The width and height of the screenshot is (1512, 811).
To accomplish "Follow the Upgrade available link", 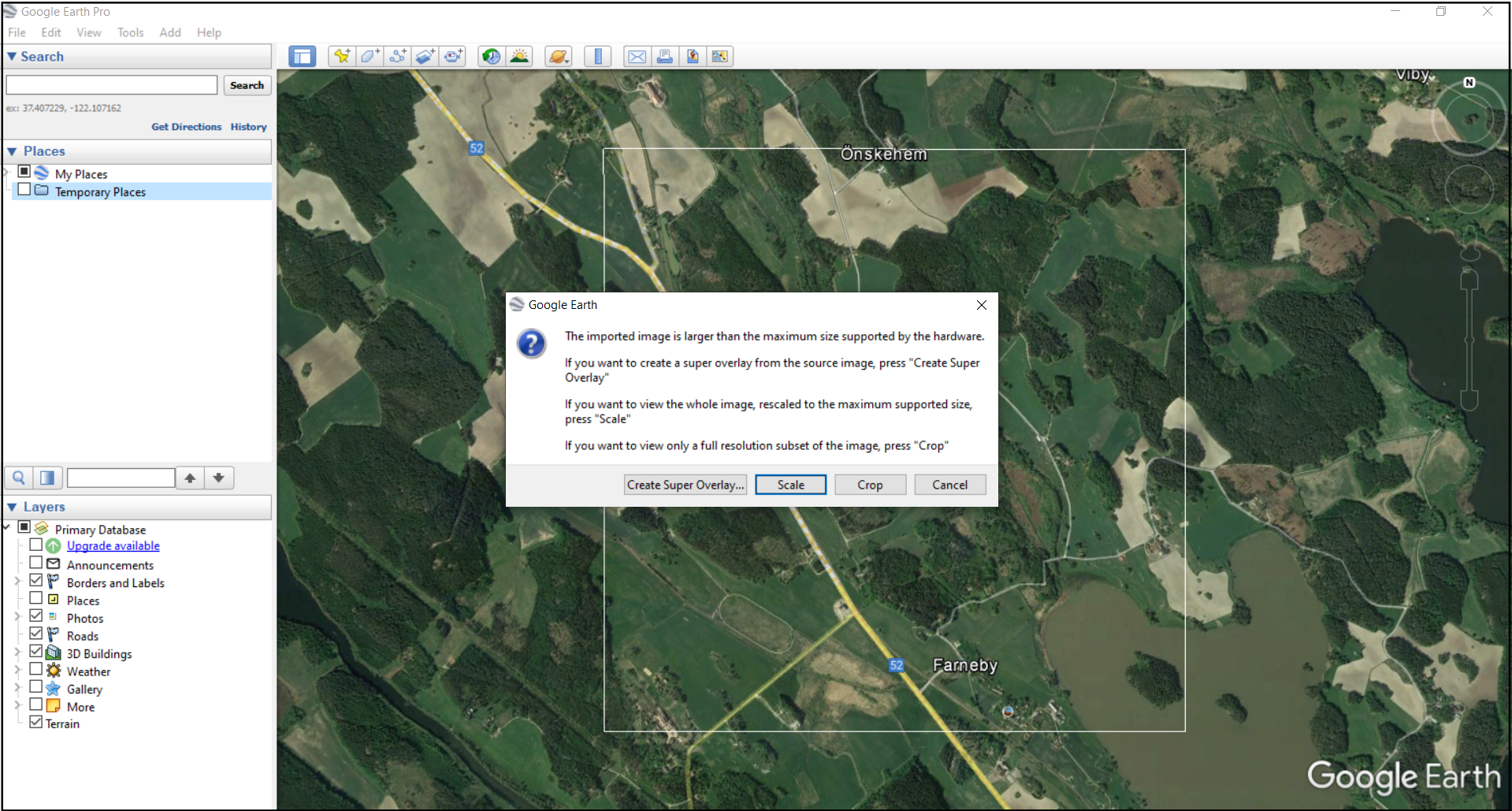I will coord(113,545).
